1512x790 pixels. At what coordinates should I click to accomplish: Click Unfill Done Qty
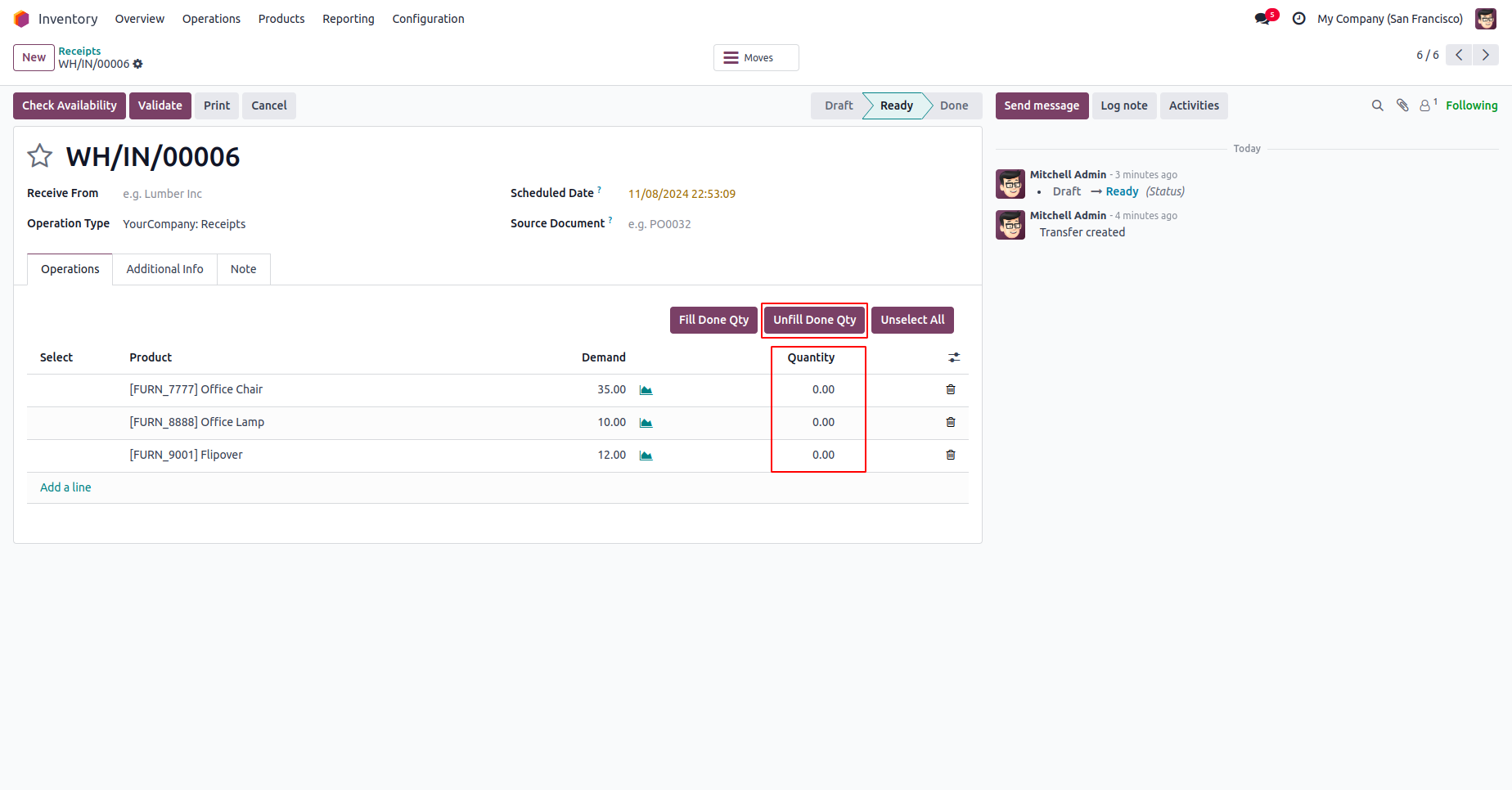click(815, 320)
